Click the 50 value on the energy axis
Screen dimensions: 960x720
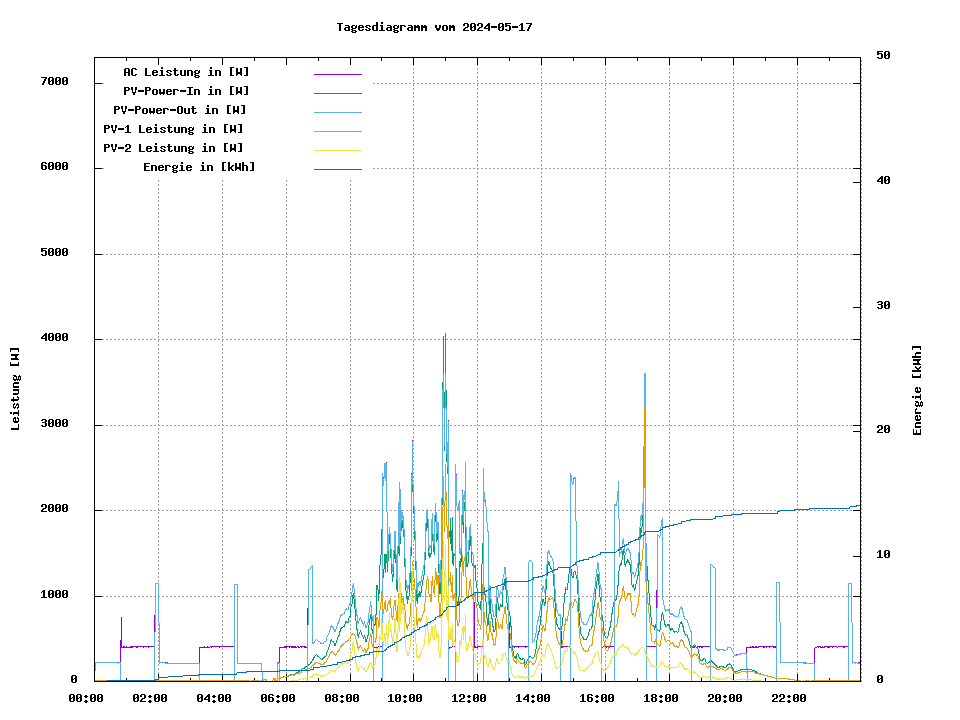point(883,56)
